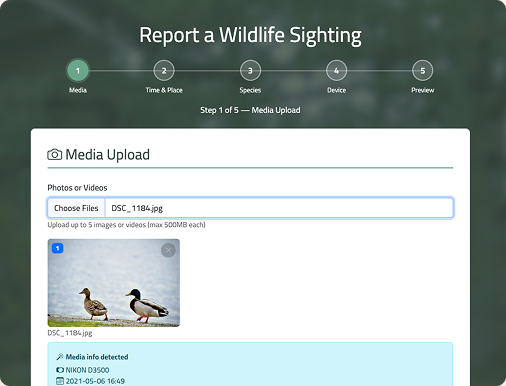This screenshot has height=386, width=506.
Task: Click the Media Upload section heading
Action: tap(107, 155)
